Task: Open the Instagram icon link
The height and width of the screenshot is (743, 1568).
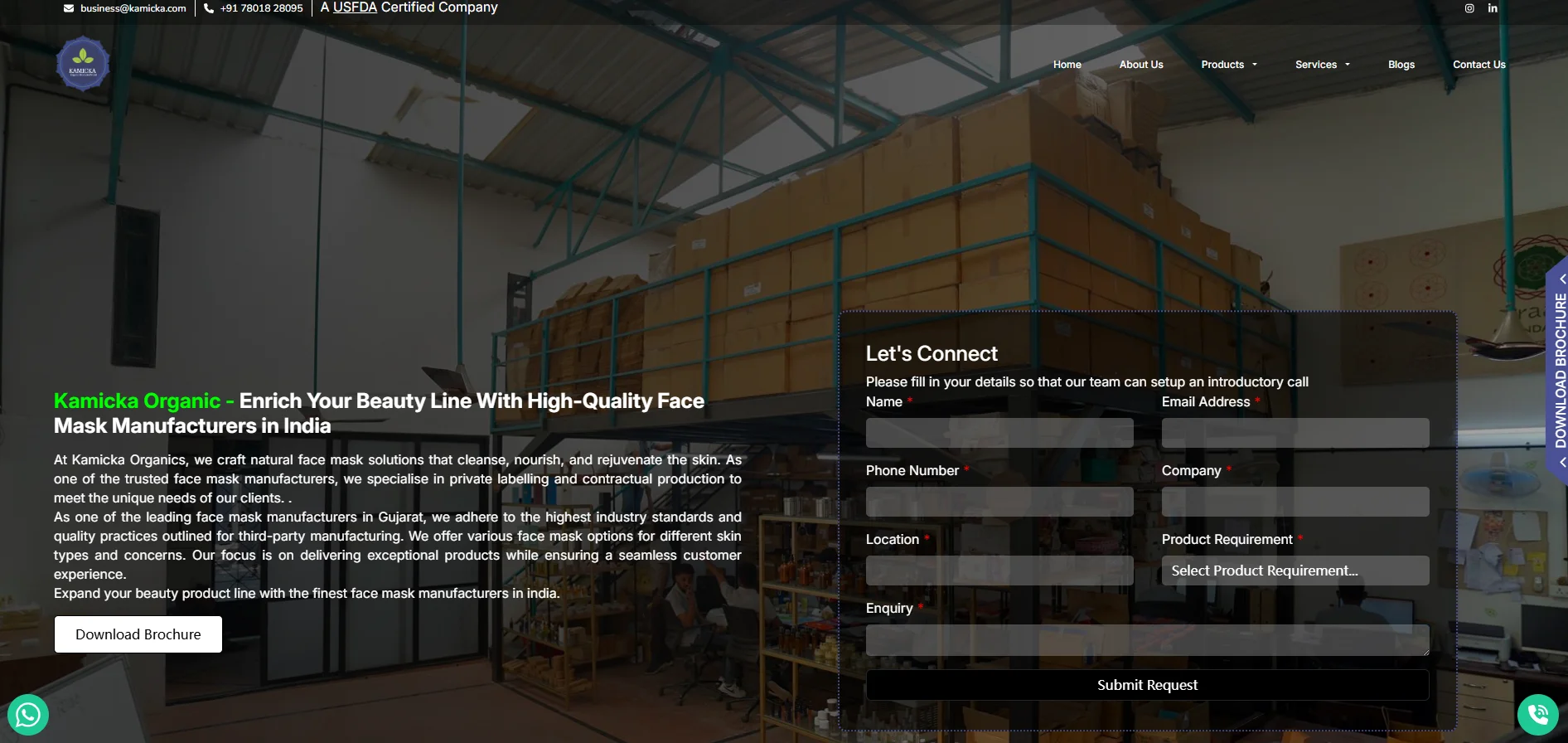Action: point(1469,8)
